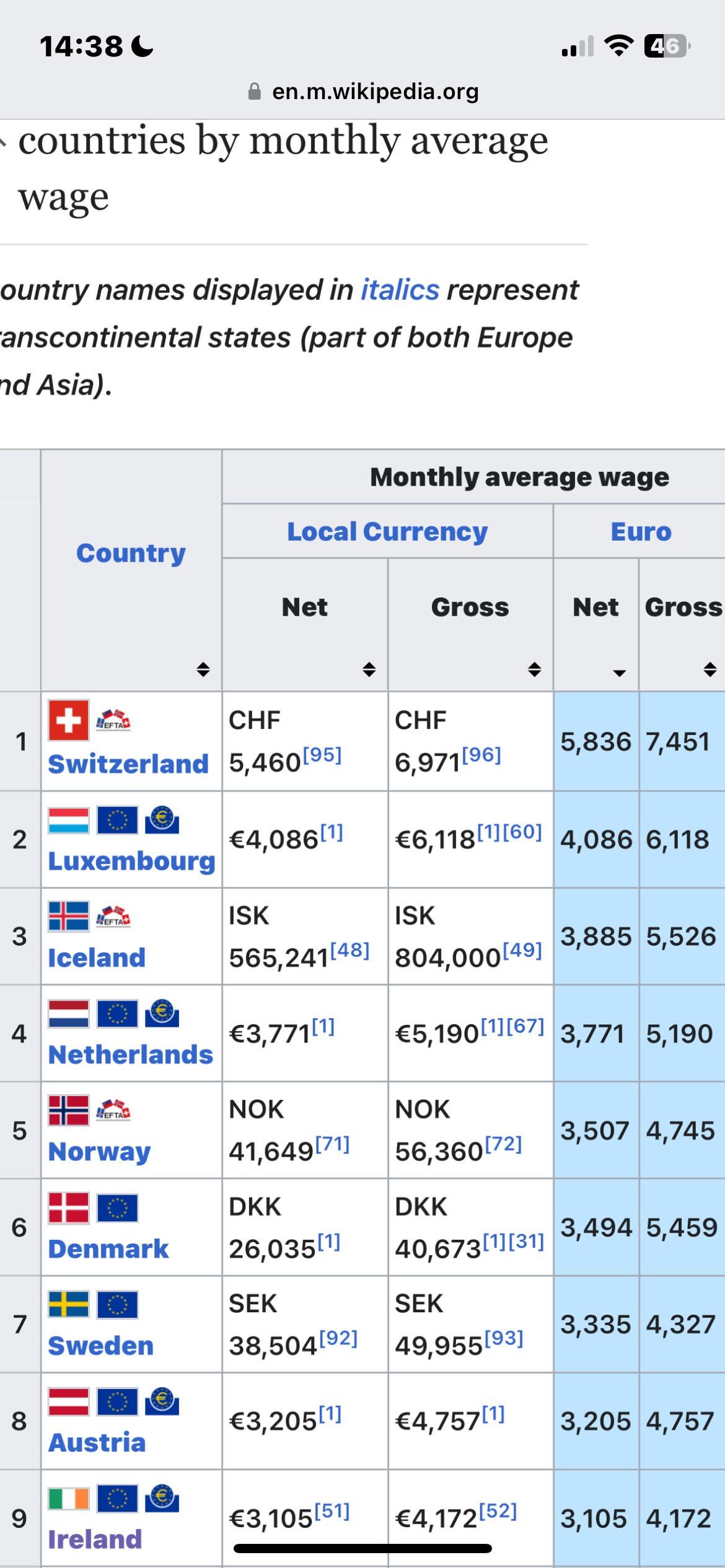Tap the EU flag in Denmark row
This screenshot has width=725, height=1568.
click(x=117, y=1208)
